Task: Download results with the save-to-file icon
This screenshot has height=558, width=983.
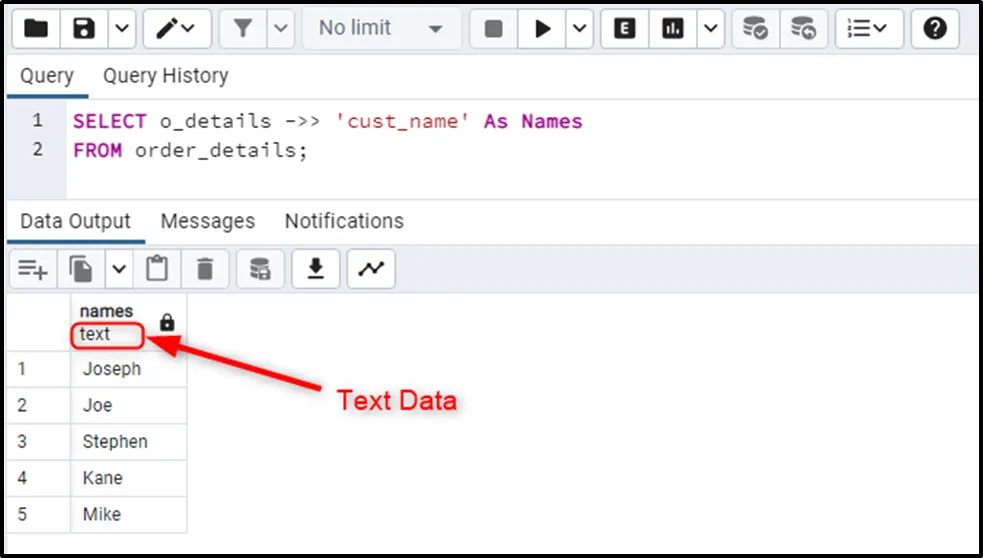Action: point(316,269)
